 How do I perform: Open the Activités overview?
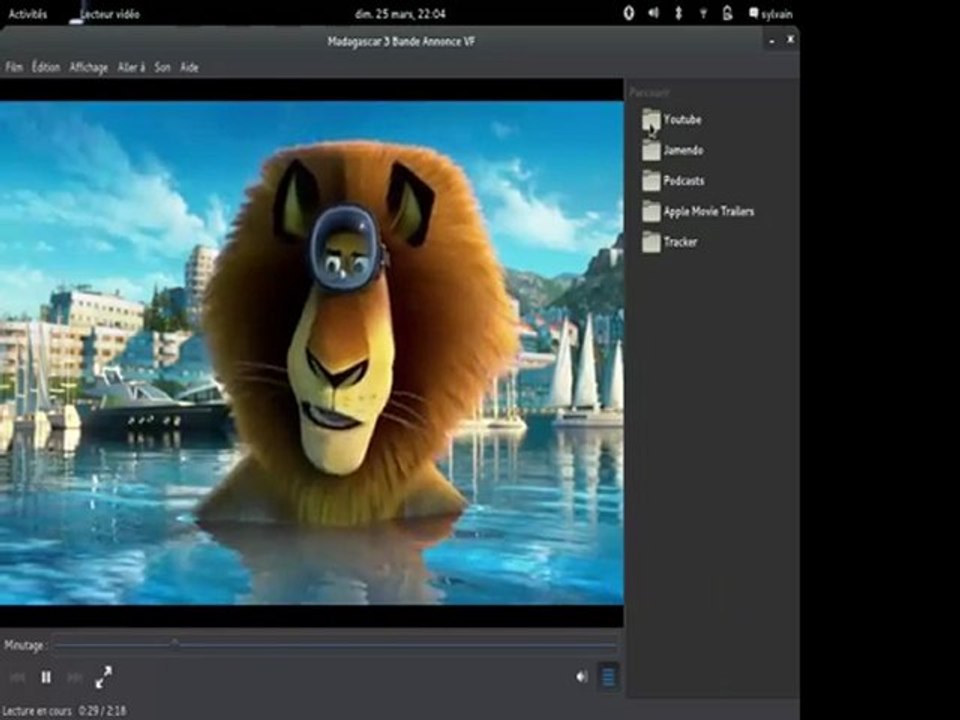pyautogui.click(x=28, y=13)
